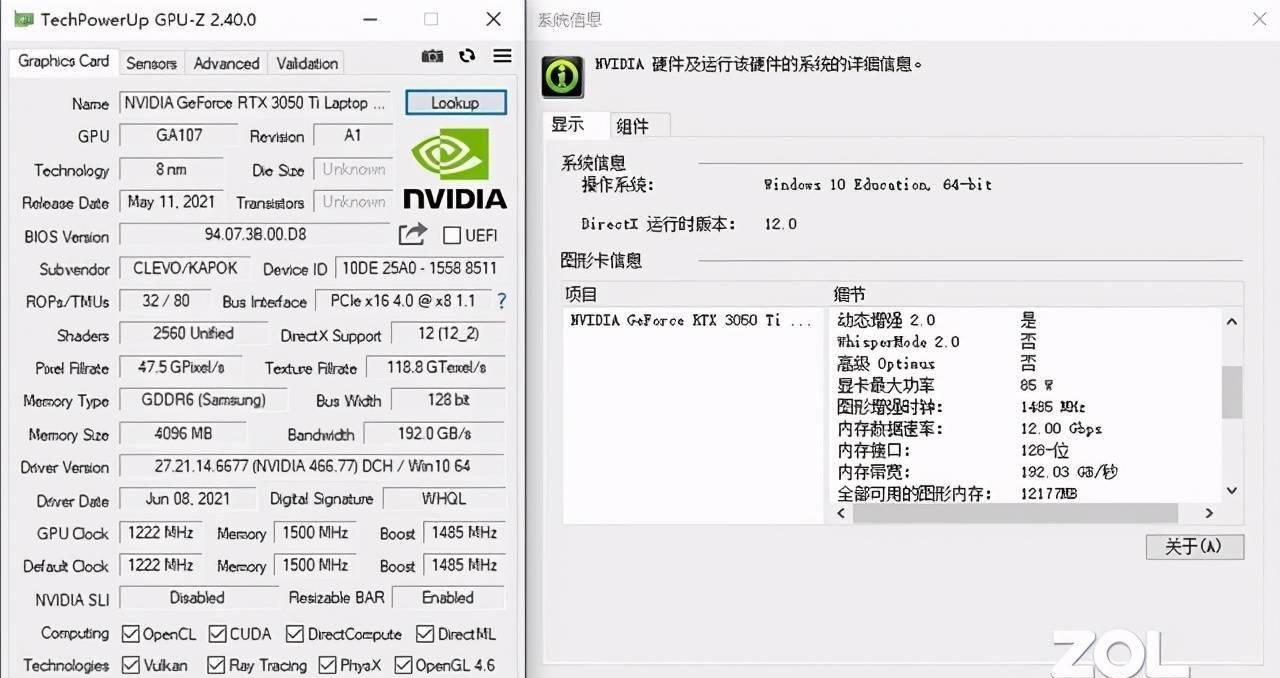The image size is (1280, 678).
Task: Toggle the OpenCL checkbox
Action: [130, 634]
